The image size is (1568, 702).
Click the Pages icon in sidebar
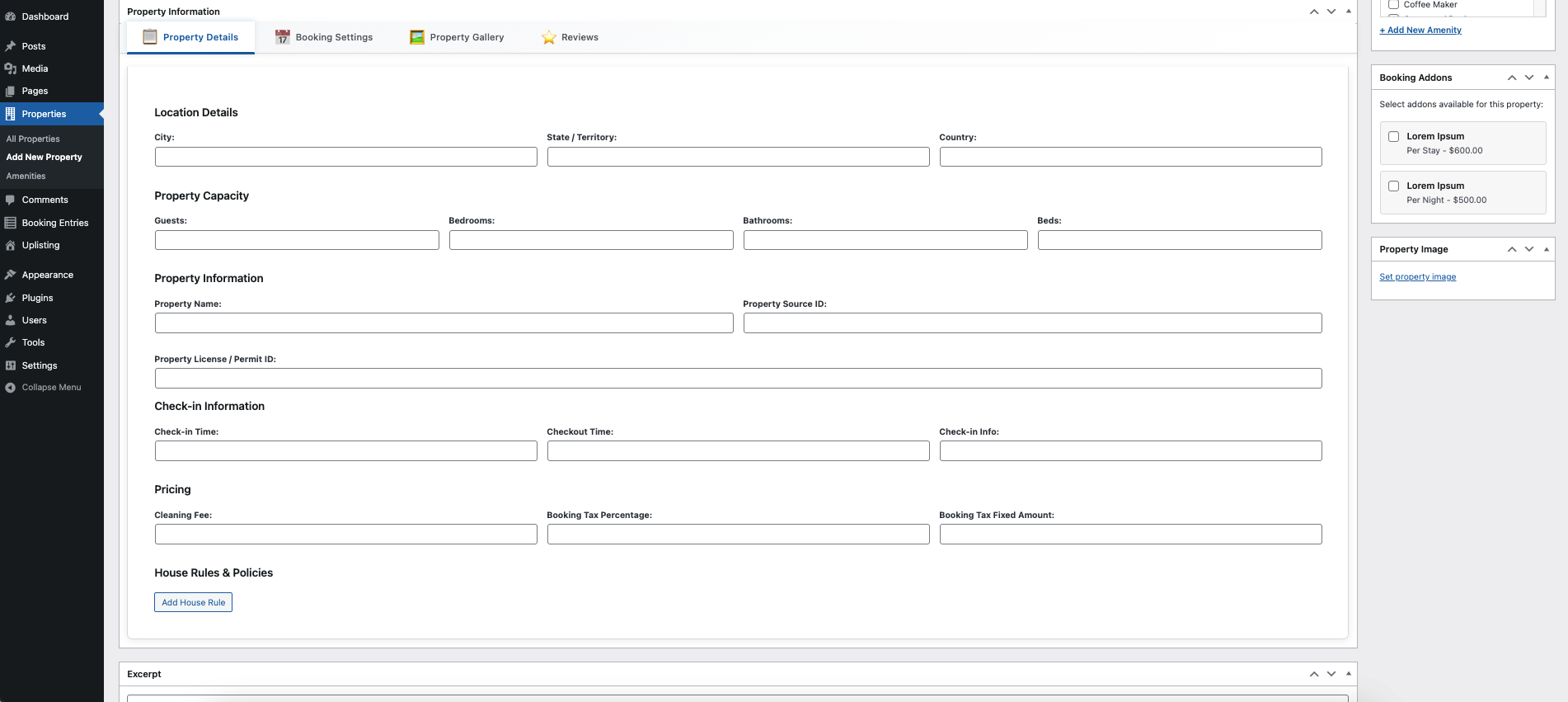coord(11,91)
